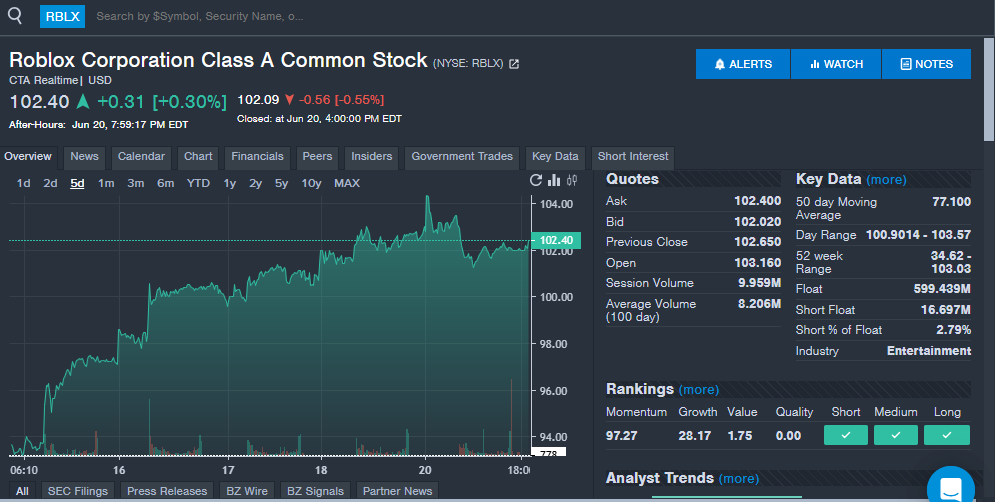The width and height of the screenshot is (995, 502).
Task: Click the Analyst Trends (more) link
Action: 739,479
